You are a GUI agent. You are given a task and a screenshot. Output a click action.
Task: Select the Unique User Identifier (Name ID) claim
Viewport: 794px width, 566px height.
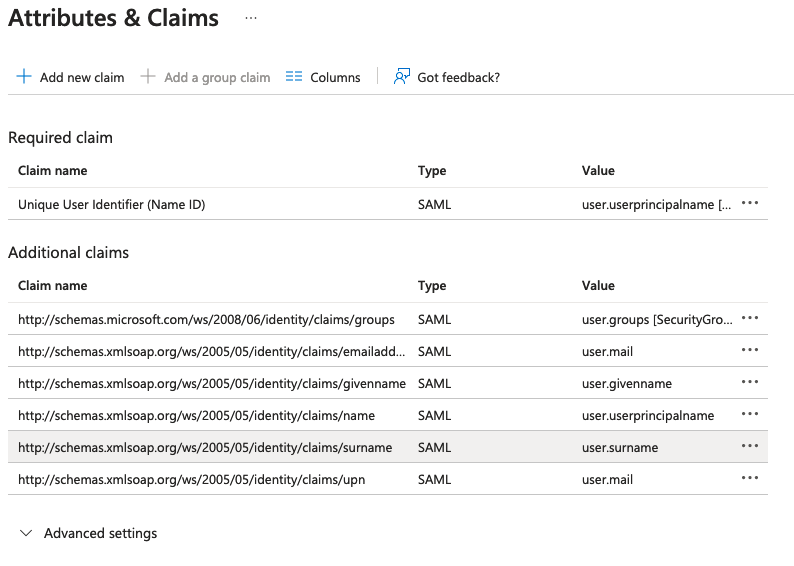coord(111,204)
